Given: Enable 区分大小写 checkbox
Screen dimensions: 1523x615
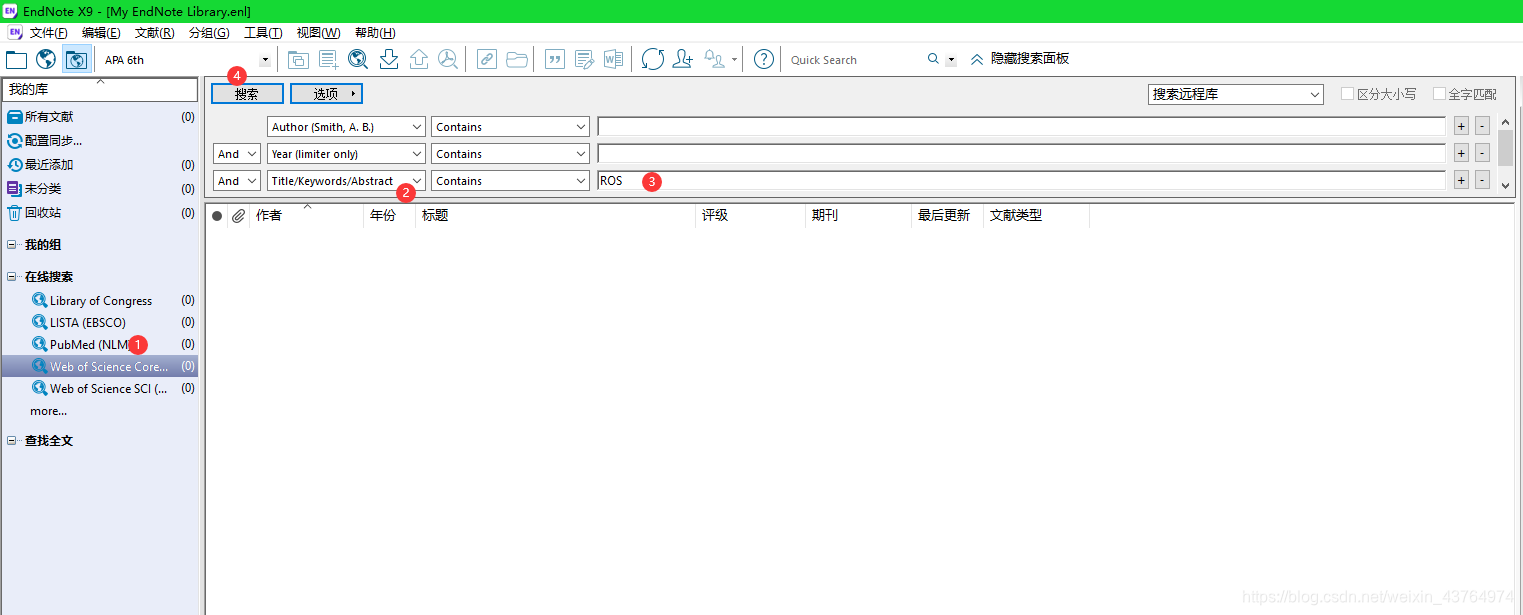Looking at the screenshot, I should click(x=1347, y=94).
